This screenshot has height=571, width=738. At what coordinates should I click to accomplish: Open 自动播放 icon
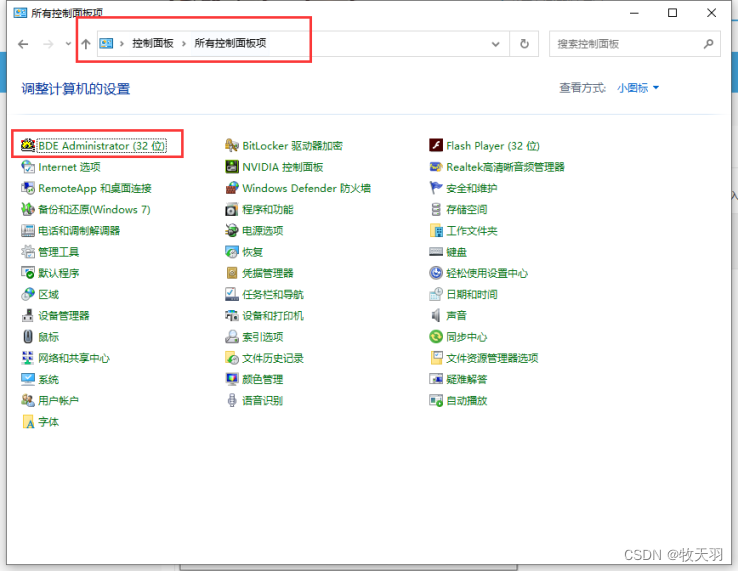point(436,400)
